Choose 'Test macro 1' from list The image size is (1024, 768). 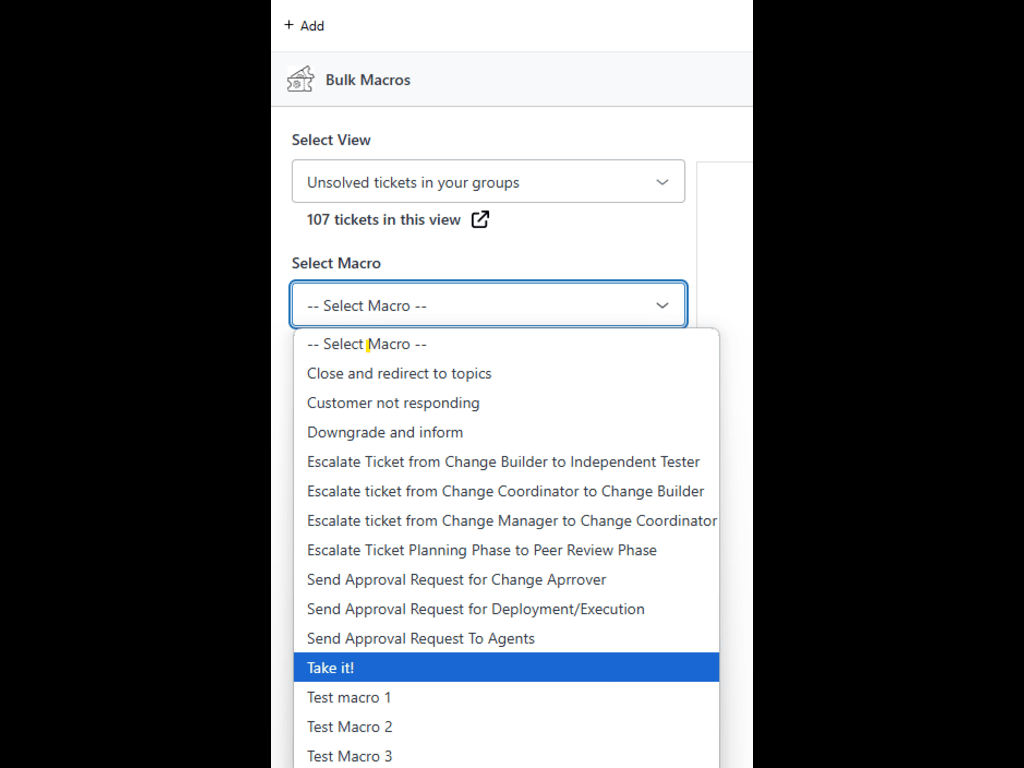(x=349, y=697)
